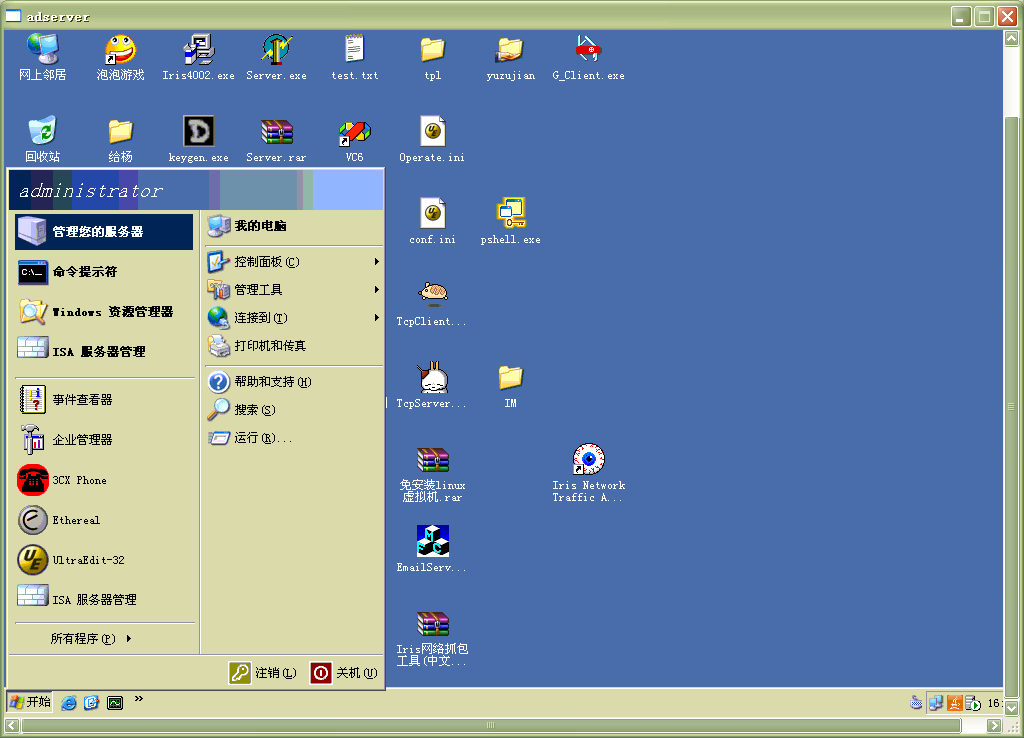Viewport: 1024px width, 738px height.
Task: Open 3CX Phone from the Start menu
Action: (x=79, y=480)
